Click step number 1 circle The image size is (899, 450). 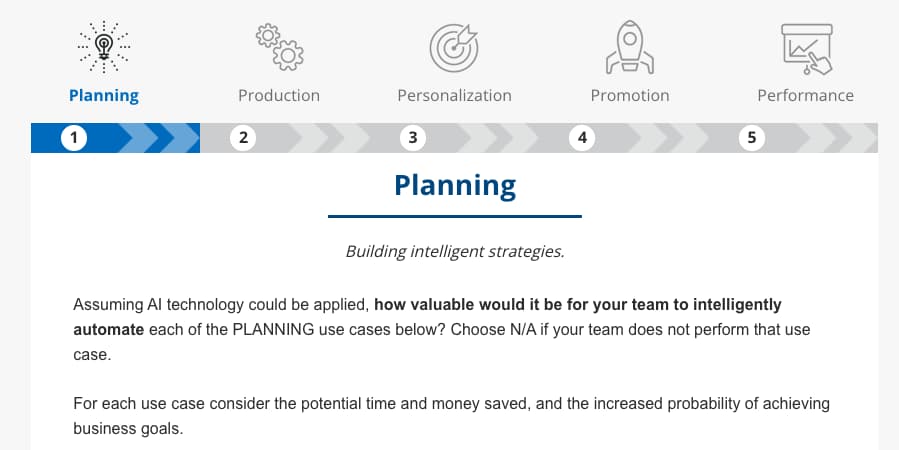point(74,138)
